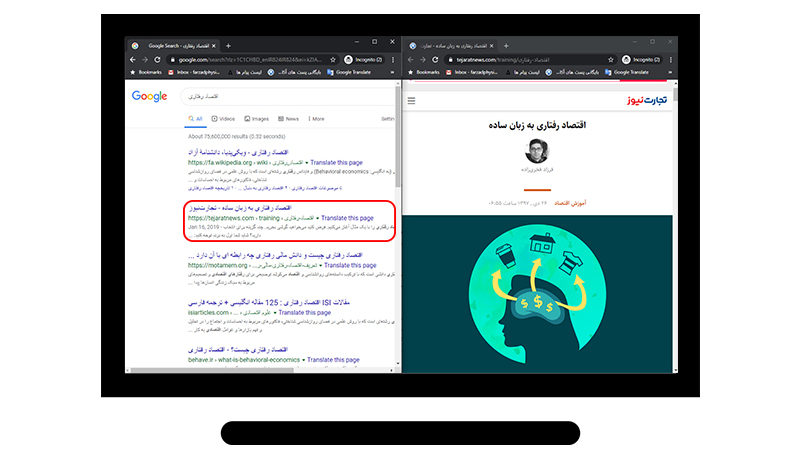Screen dimensions: 800x458
Task: Go forward in the Google Search window
Action: click(145, 60)
